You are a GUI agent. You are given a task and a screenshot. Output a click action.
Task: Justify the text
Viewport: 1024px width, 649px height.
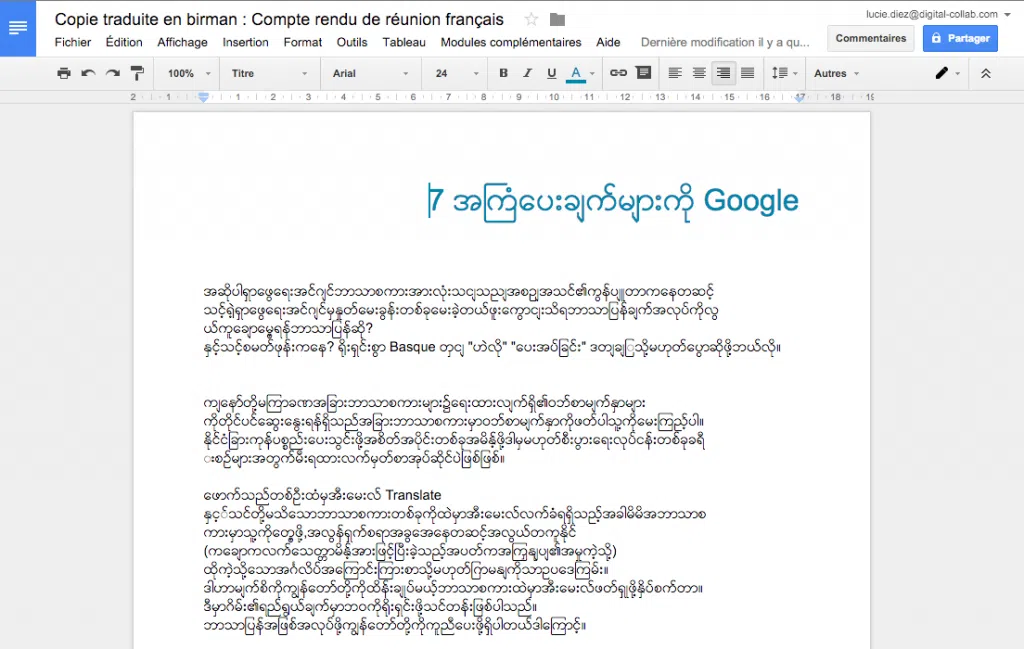click(x=748, y=73)
